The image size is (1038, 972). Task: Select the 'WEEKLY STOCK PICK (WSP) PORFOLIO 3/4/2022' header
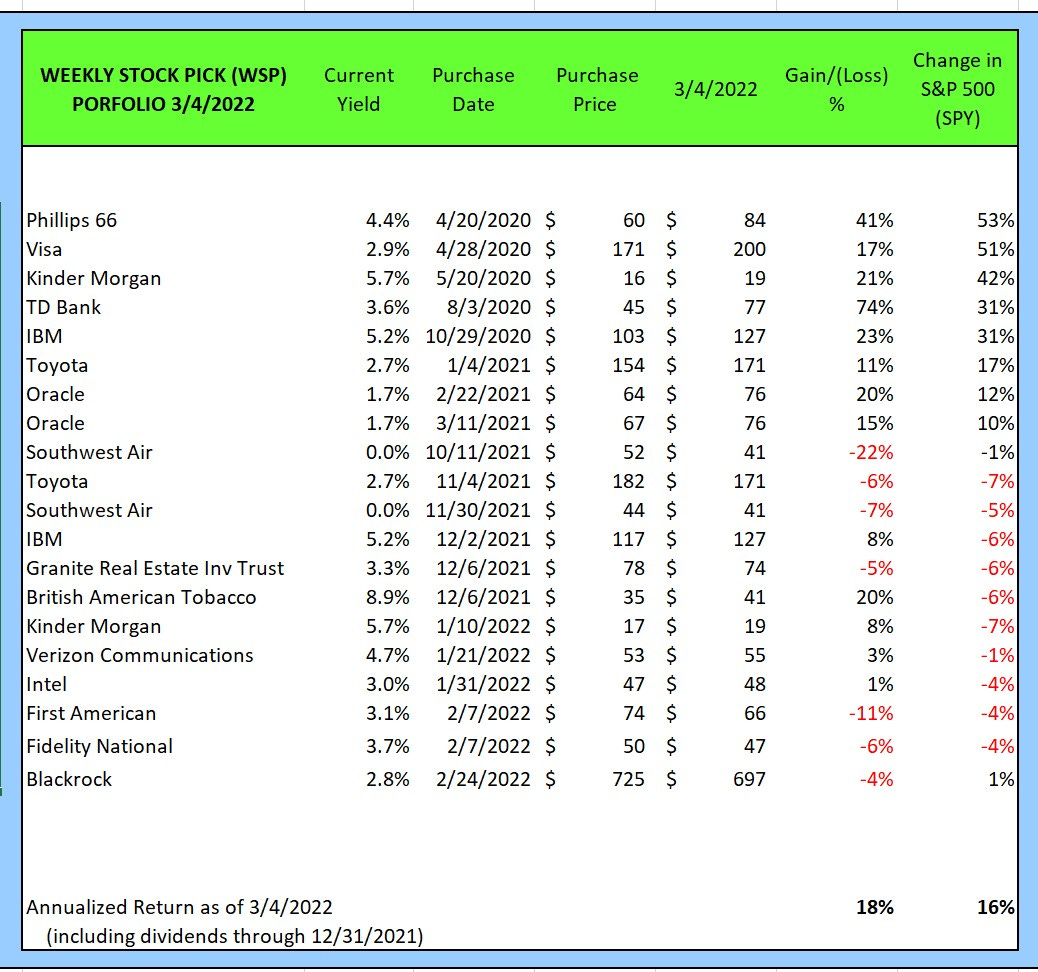(x=164, y=89)
